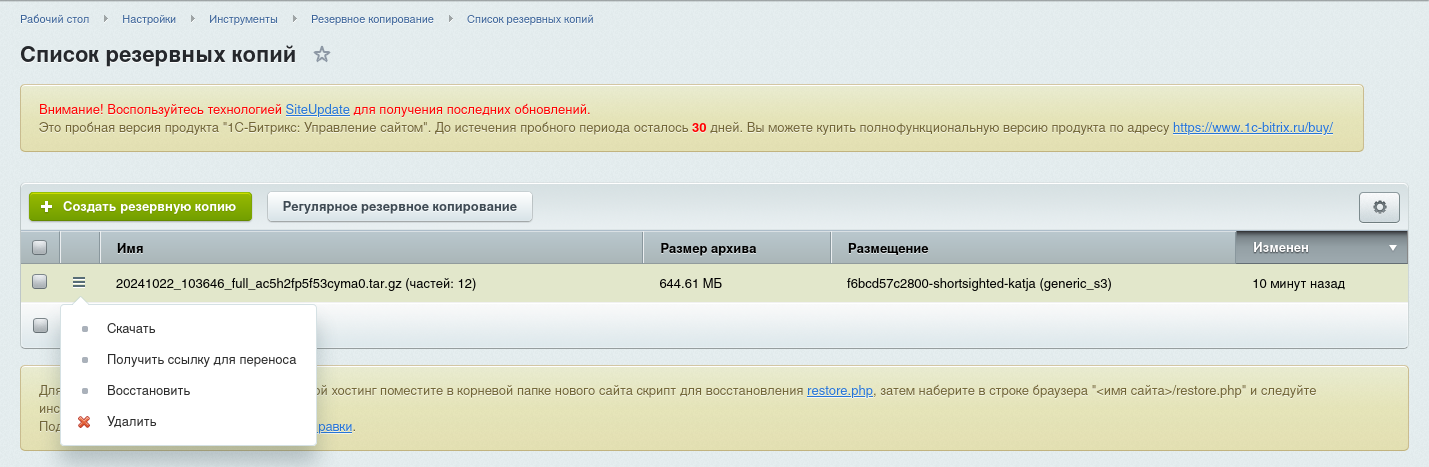Tick the select-all checkbox in table header

point(40,247)
